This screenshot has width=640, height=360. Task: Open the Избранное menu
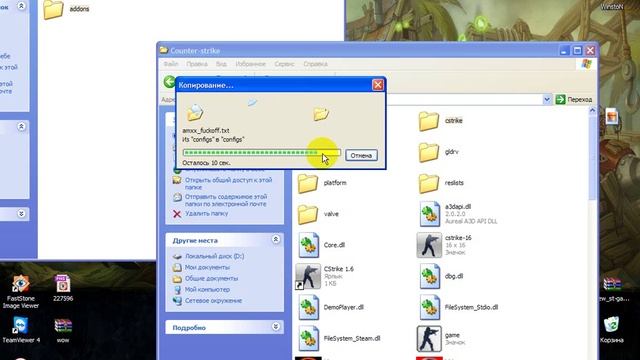pyautogui.click(x=250, y=64)
